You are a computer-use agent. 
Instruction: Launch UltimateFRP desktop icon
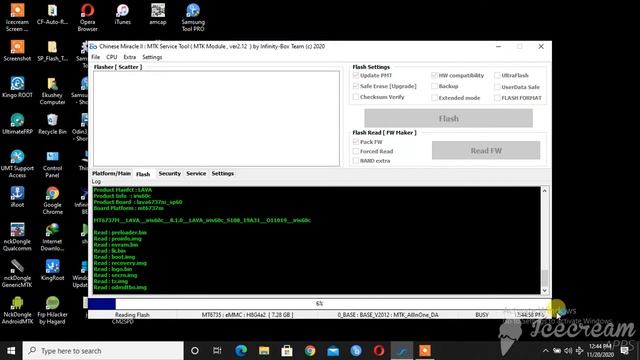pyautogui.click(x=17, y=124)
